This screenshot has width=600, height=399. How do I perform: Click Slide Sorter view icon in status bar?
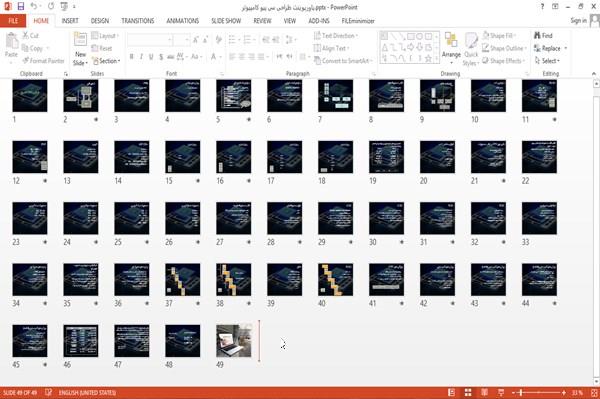click(468, 392)
